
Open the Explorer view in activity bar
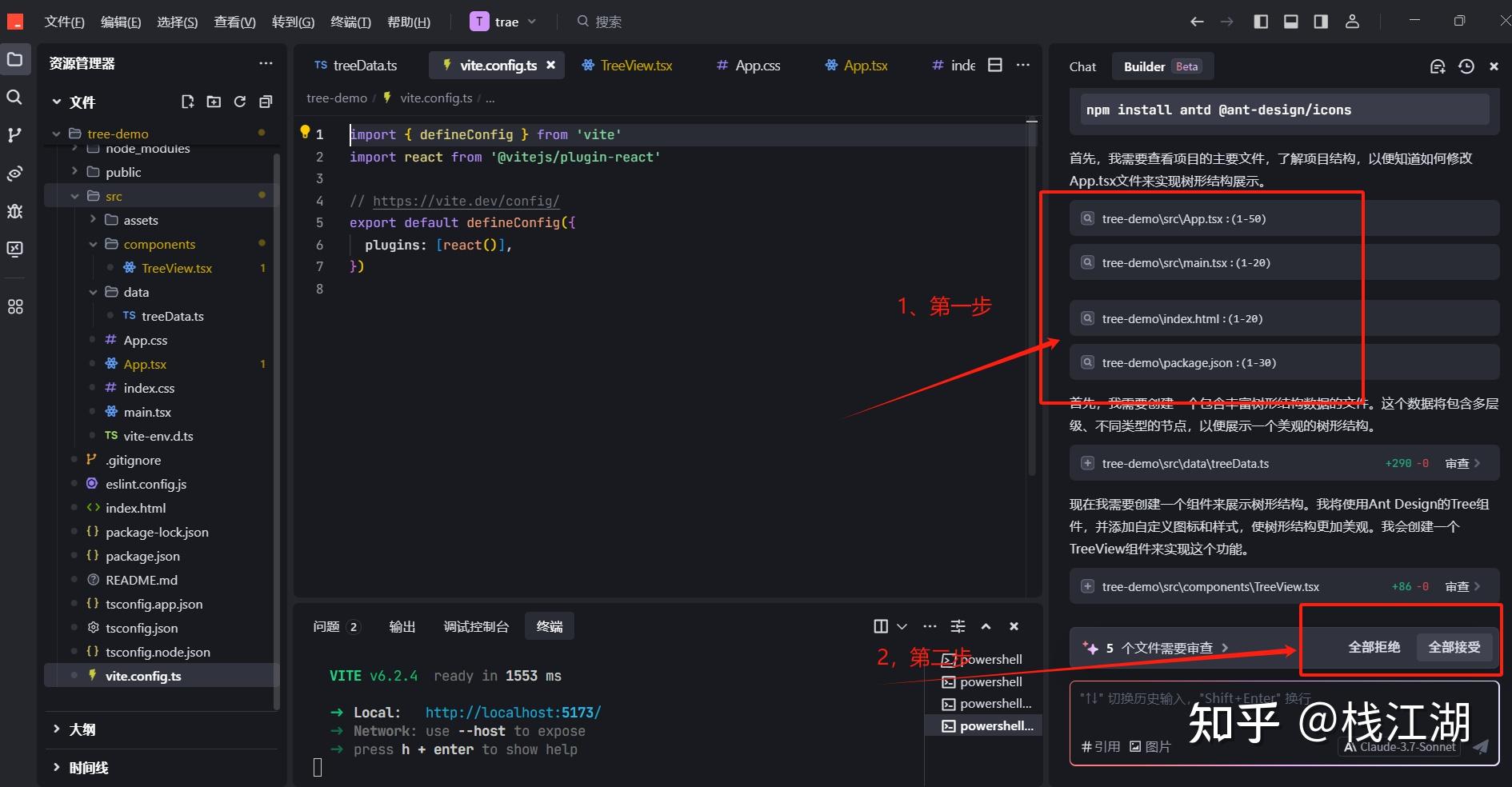pyautogui.click(x=15, y=59)
